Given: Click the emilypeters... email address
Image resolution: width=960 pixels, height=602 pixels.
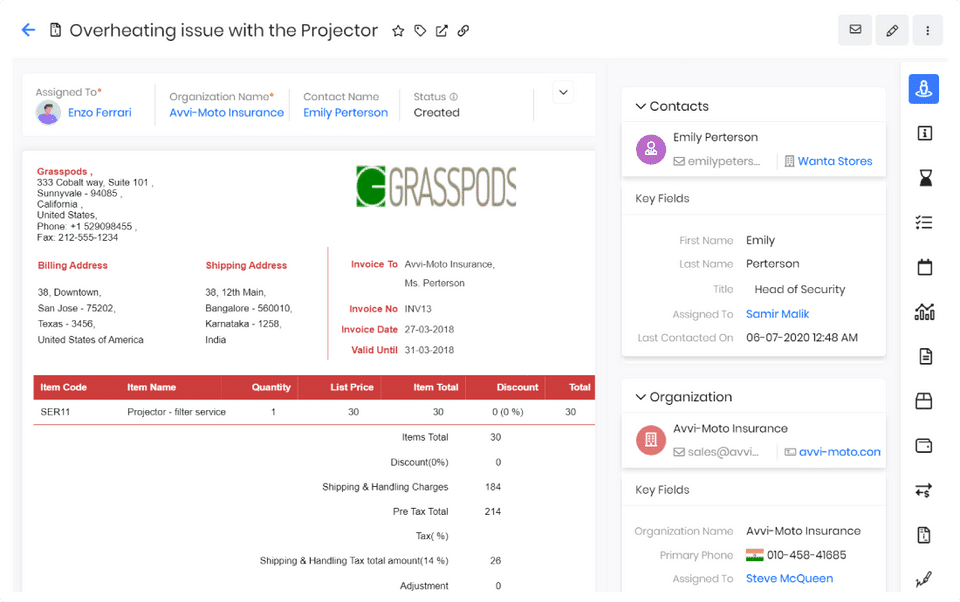Looking at the screenshot, I should point(724,161).
